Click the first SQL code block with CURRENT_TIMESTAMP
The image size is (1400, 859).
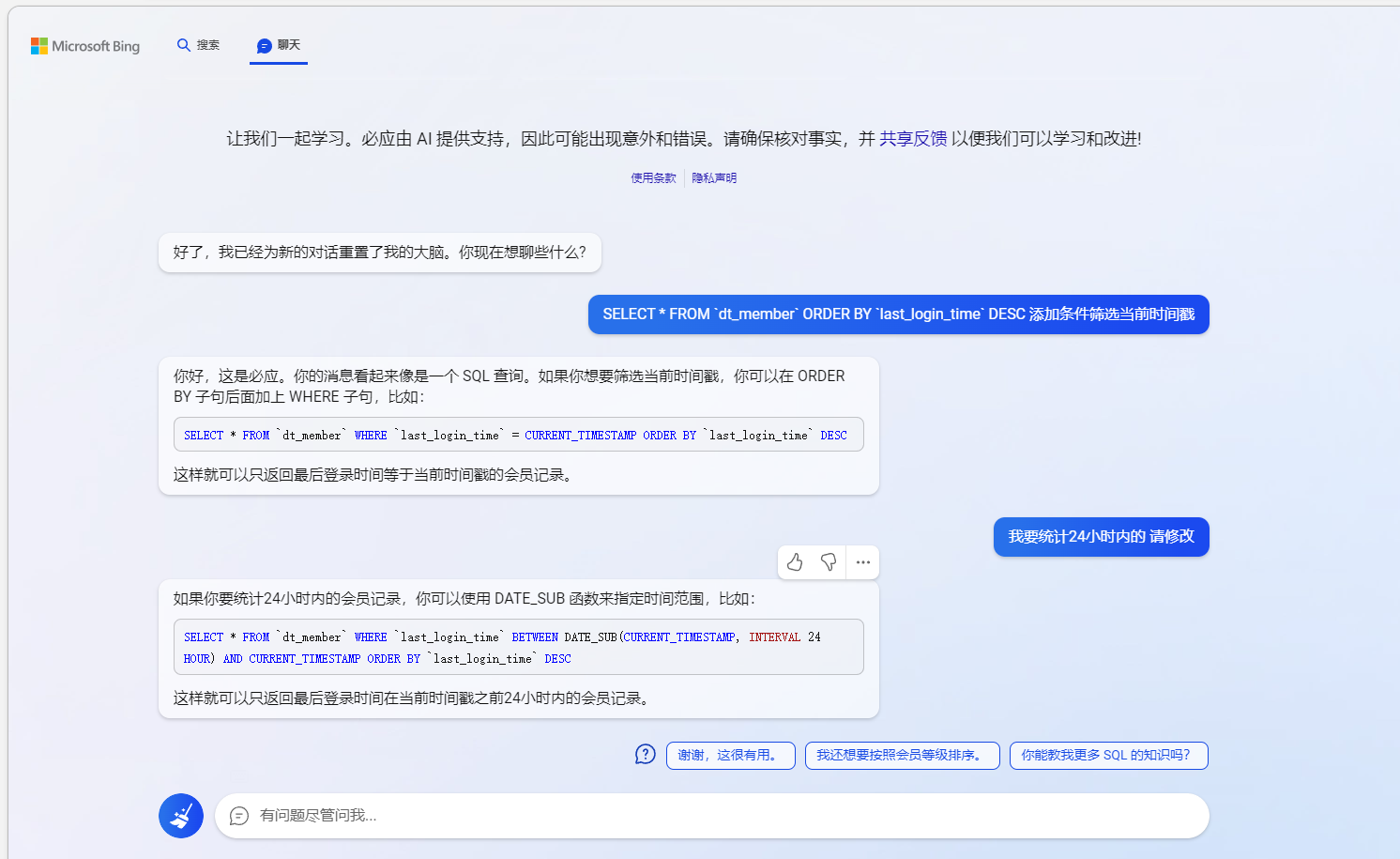(519, 435)
